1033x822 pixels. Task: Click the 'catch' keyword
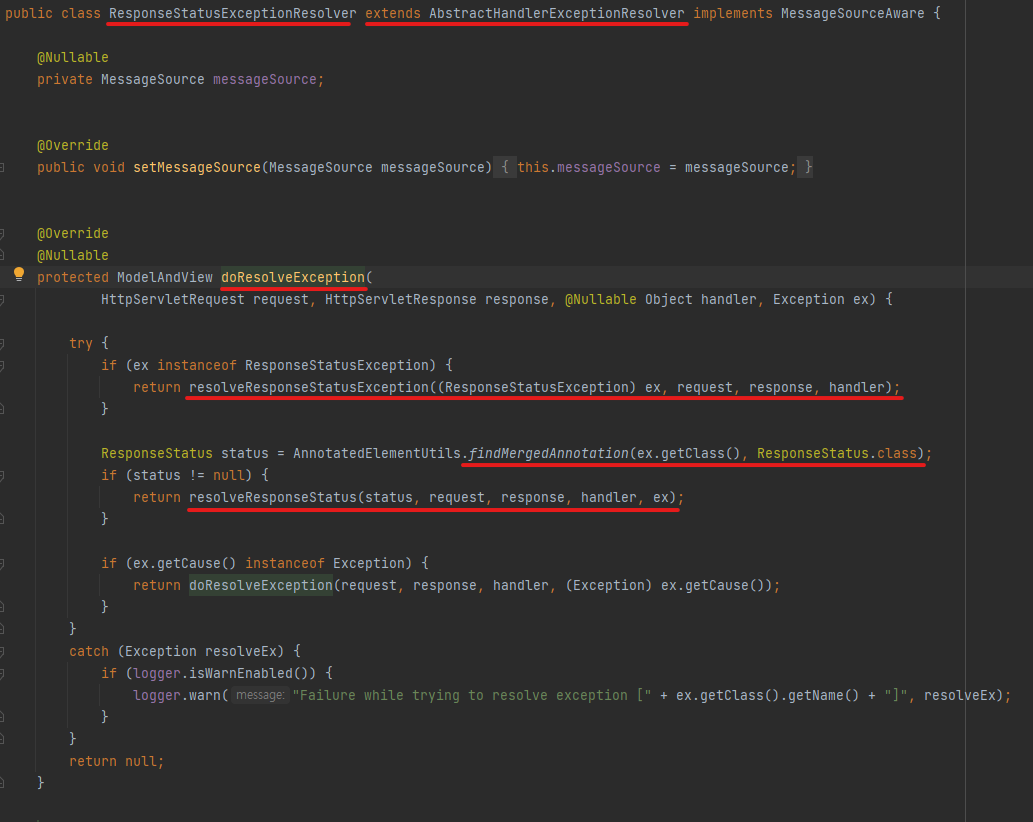(x=89, y=651)
